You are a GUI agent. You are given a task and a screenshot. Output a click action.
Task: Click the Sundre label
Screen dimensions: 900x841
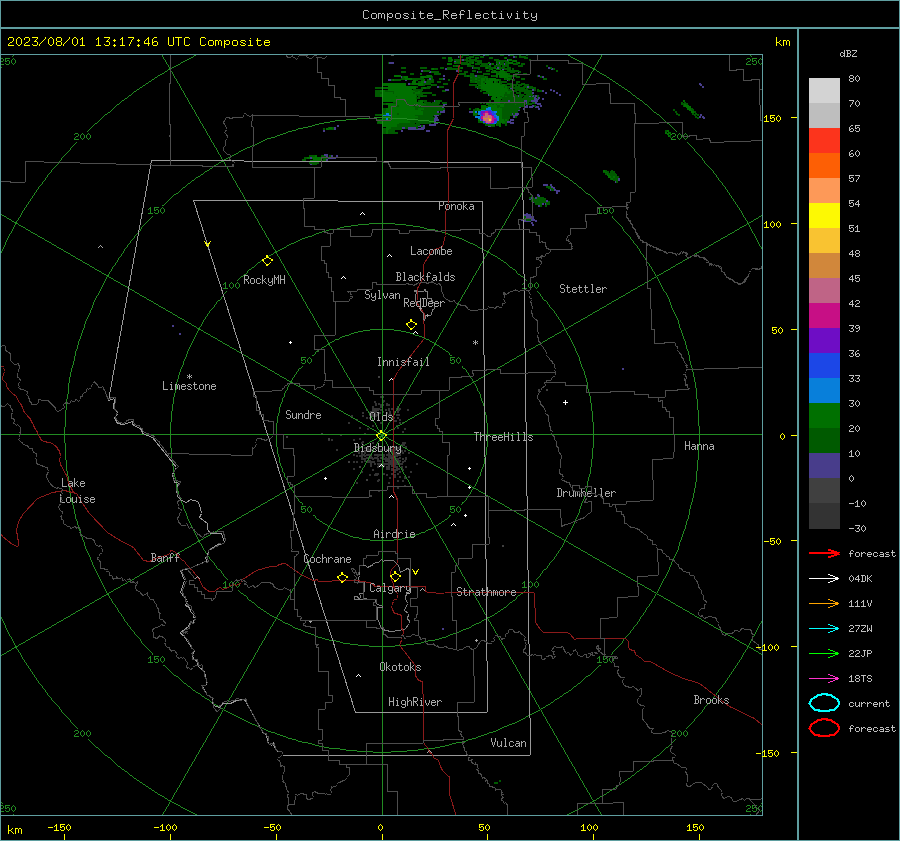pyautogui.click(x=303, y=415)
